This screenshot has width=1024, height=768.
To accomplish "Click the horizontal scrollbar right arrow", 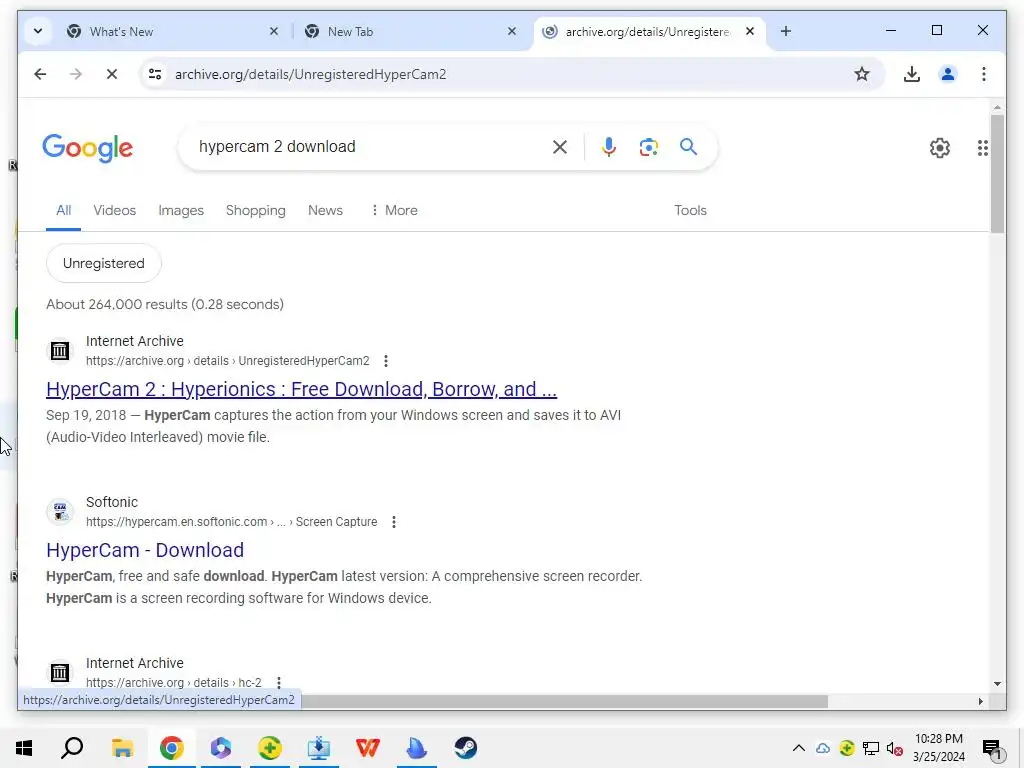I will pyautogui.click(x=980, y=701).
